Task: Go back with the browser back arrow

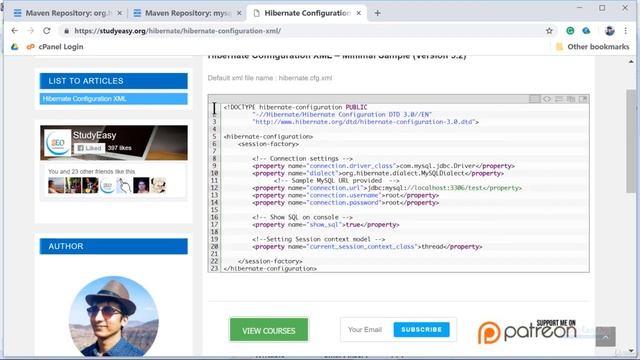Action: coord(15,31)
